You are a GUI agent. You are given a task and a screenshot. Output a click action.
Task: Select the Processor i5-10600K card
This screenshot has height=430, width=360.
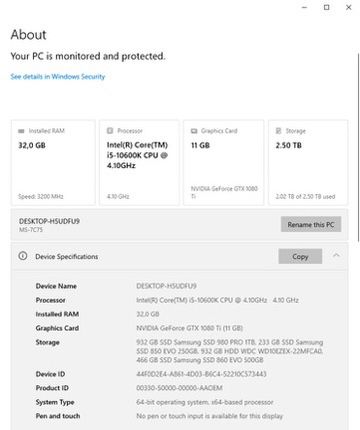[x=139, y=163]
